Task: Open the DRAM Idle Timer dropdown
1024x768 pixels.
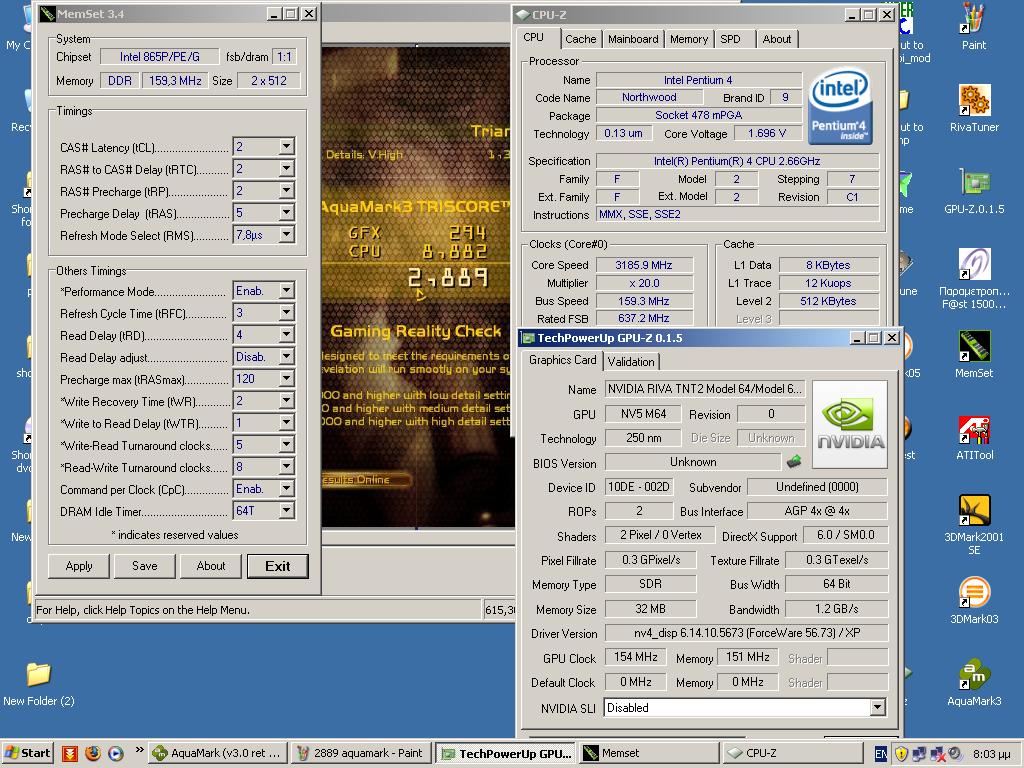Action: click(286, 511)
